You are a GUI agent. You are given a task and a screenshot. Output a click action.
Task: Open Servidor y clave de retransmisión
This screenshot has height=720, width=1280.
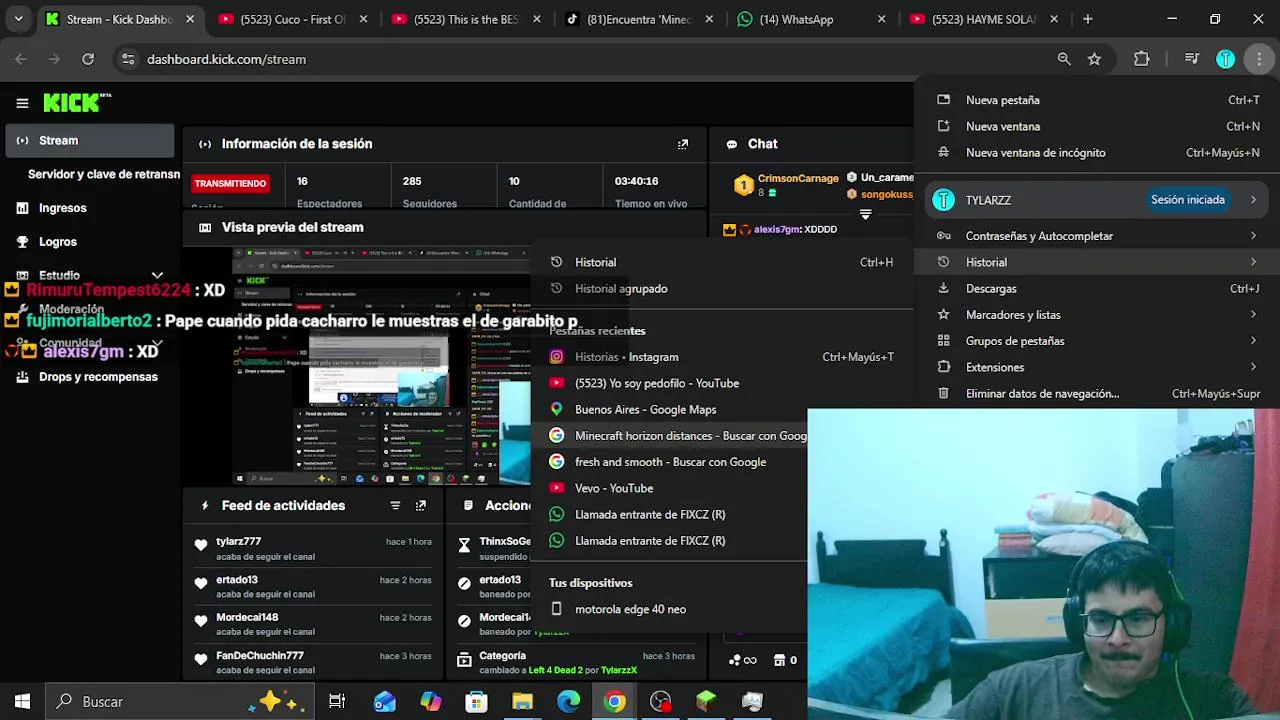tap(104, 174)
